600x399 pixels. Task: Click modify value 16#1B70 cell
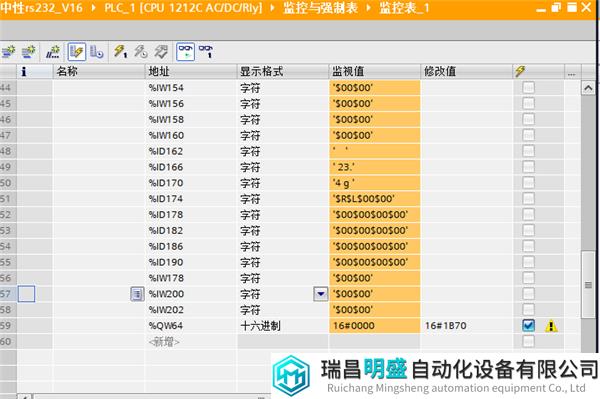coord(467,326)
